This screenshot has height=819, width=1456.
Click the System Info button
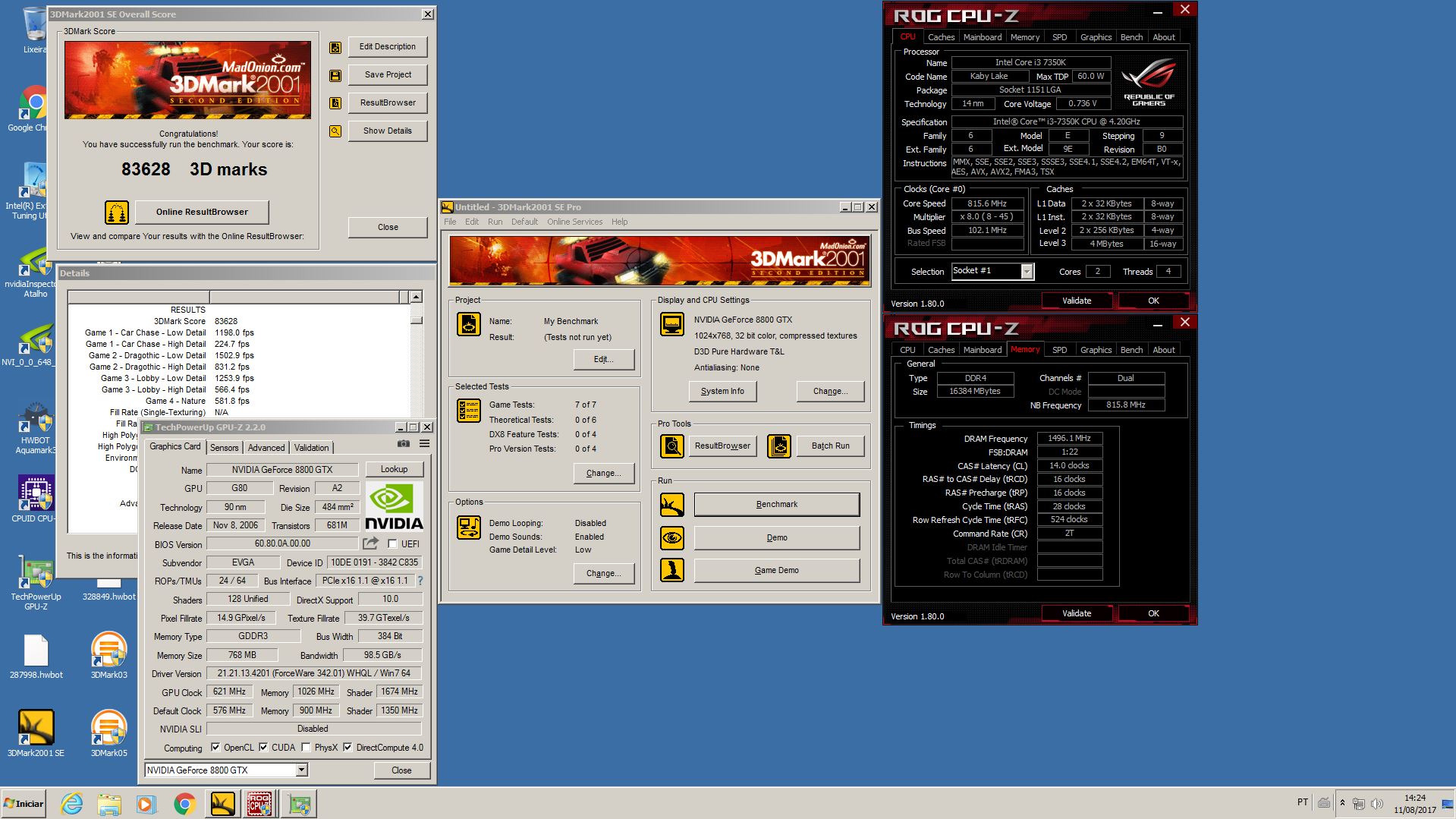coord(722,392)
